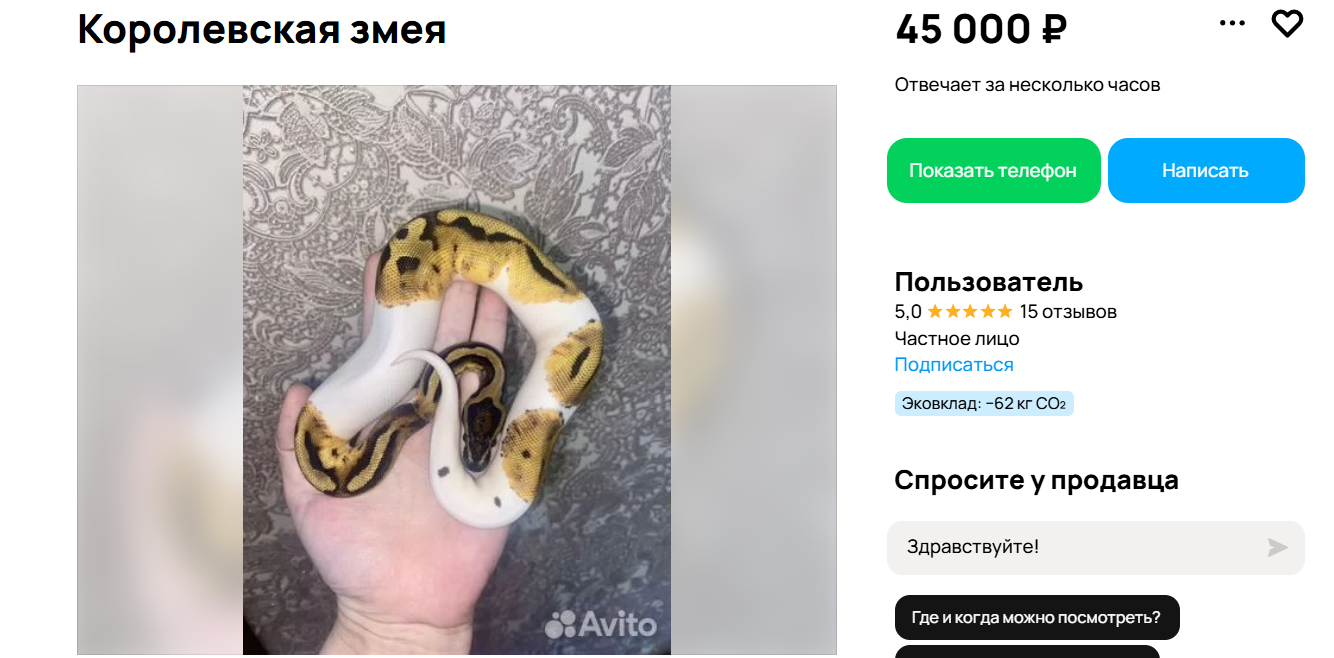Open the three-dots more options menu

(x=1232, y=23)
